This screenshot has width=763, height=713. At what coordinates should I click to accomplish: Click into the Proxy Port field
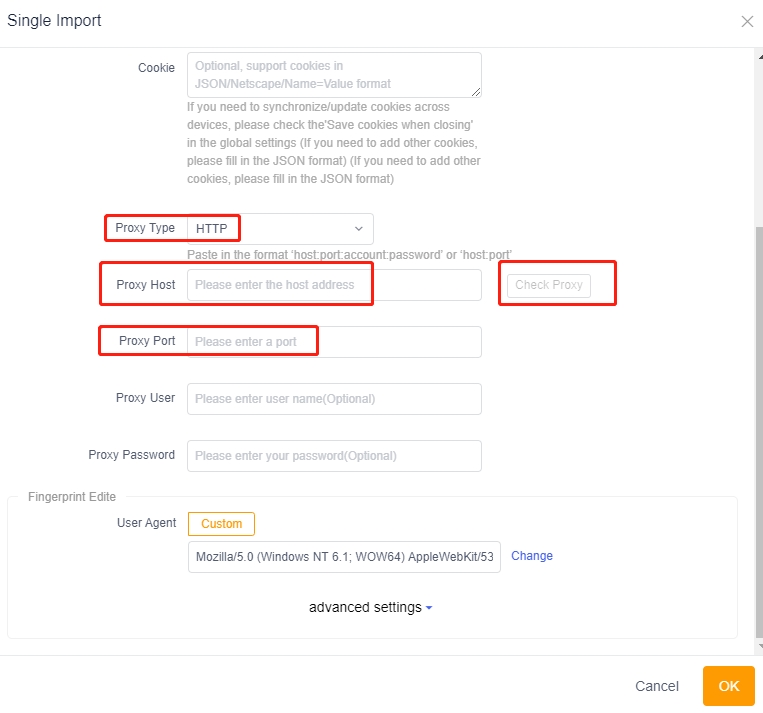(x=333, y=342)
